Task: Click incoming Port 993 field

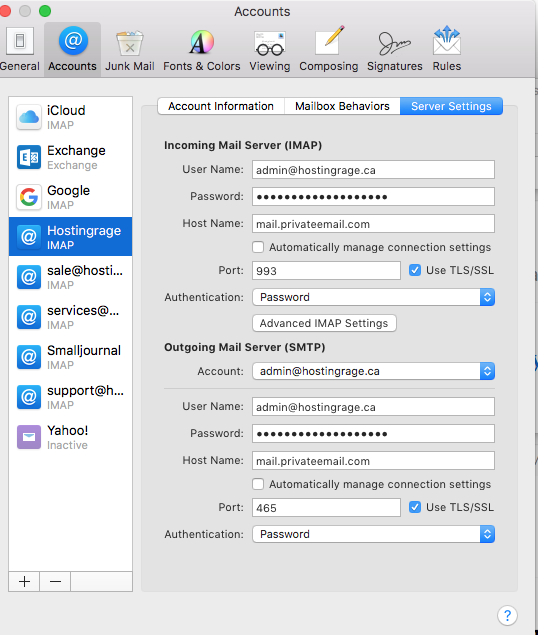Action: point(326,271)
